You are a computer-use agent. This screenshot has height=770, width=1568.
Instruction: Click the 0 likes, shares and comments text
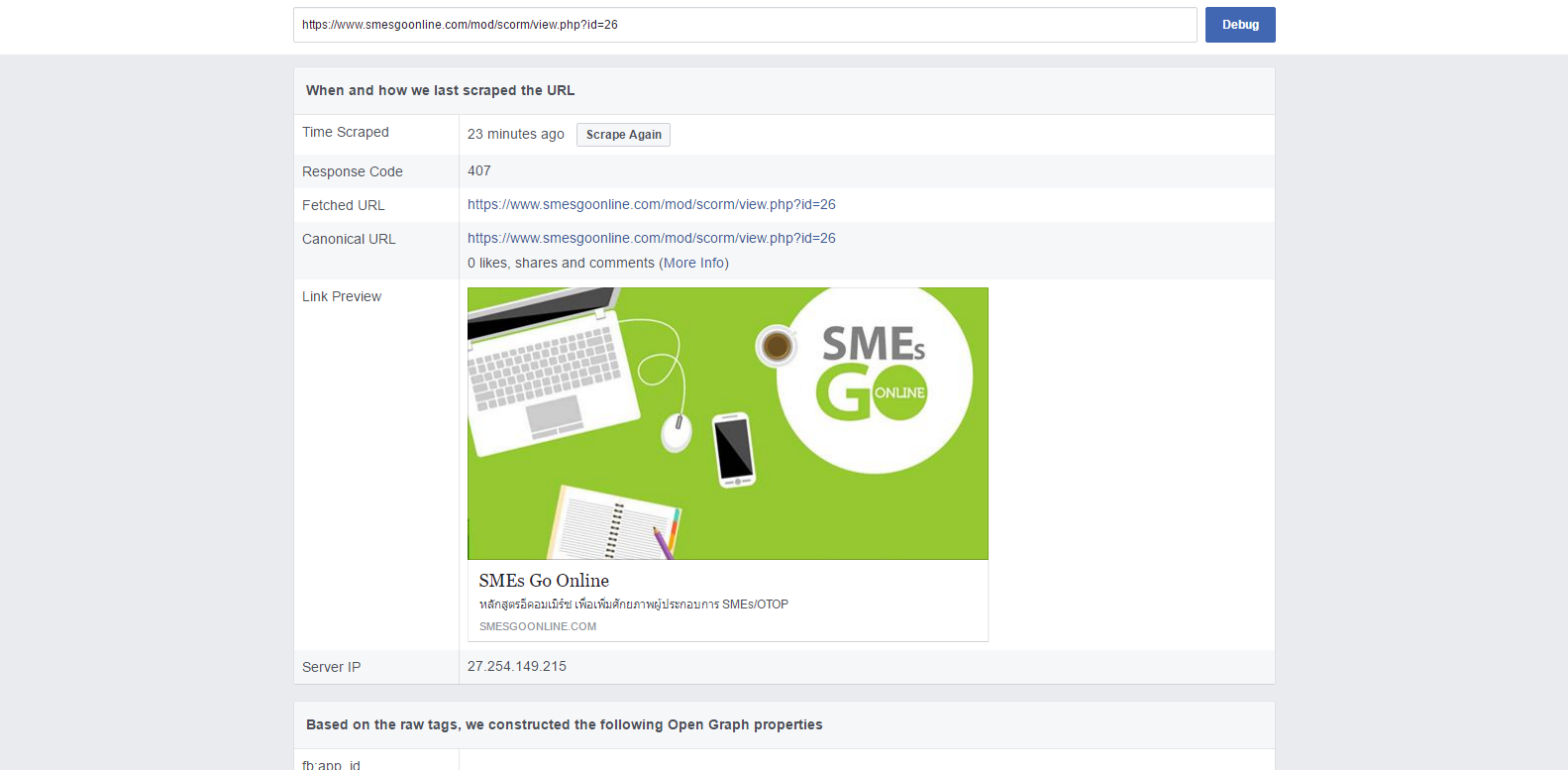click(561, 263)
